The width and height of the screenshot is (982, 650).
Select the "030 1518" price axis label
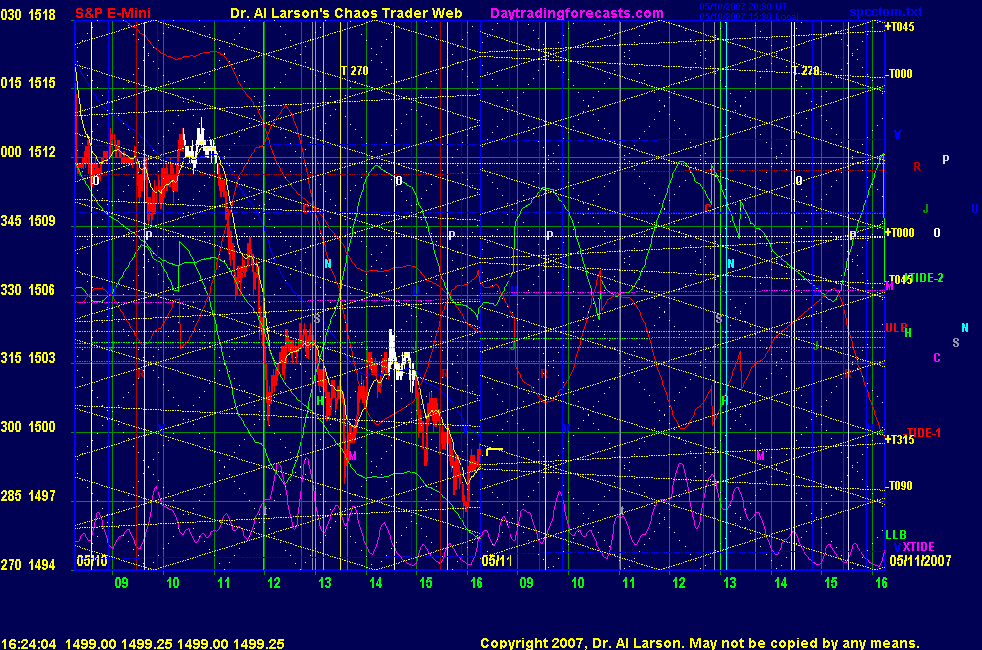tap(28, 14)
